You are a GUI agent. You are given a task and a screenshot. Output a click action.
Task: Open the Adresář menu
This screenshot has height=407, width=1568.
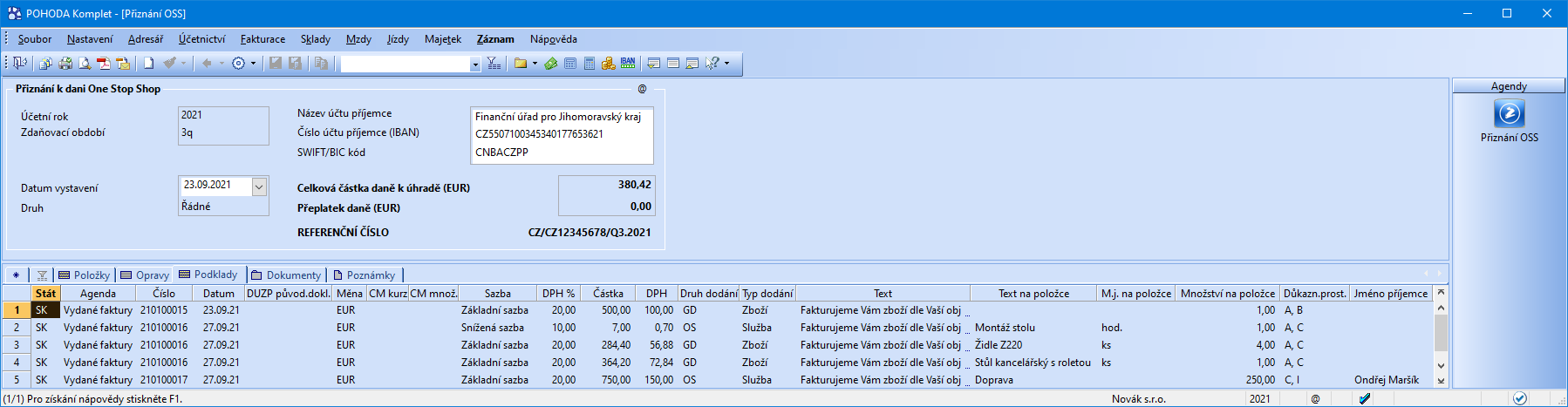(146, 39)
